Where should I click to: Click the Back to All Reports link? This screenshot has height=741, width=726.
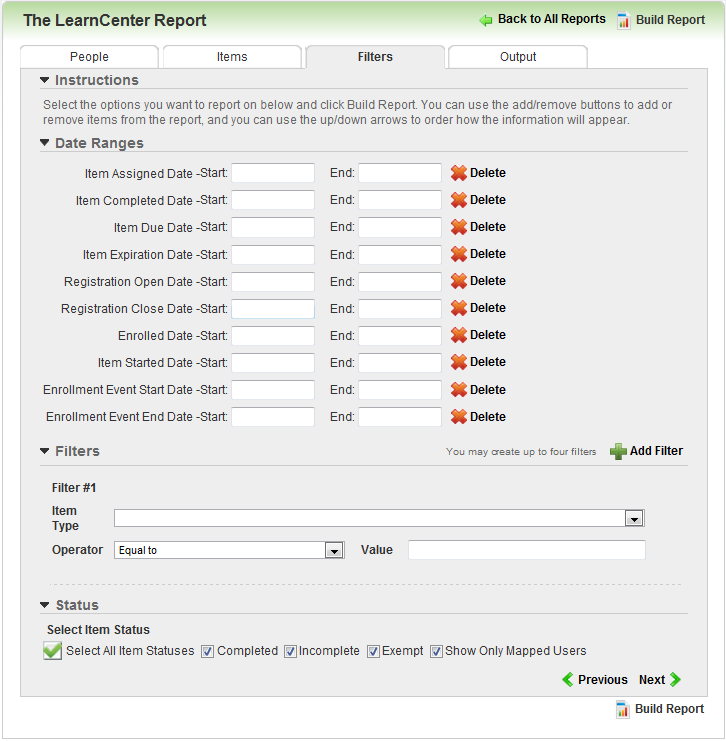(552, 19)
